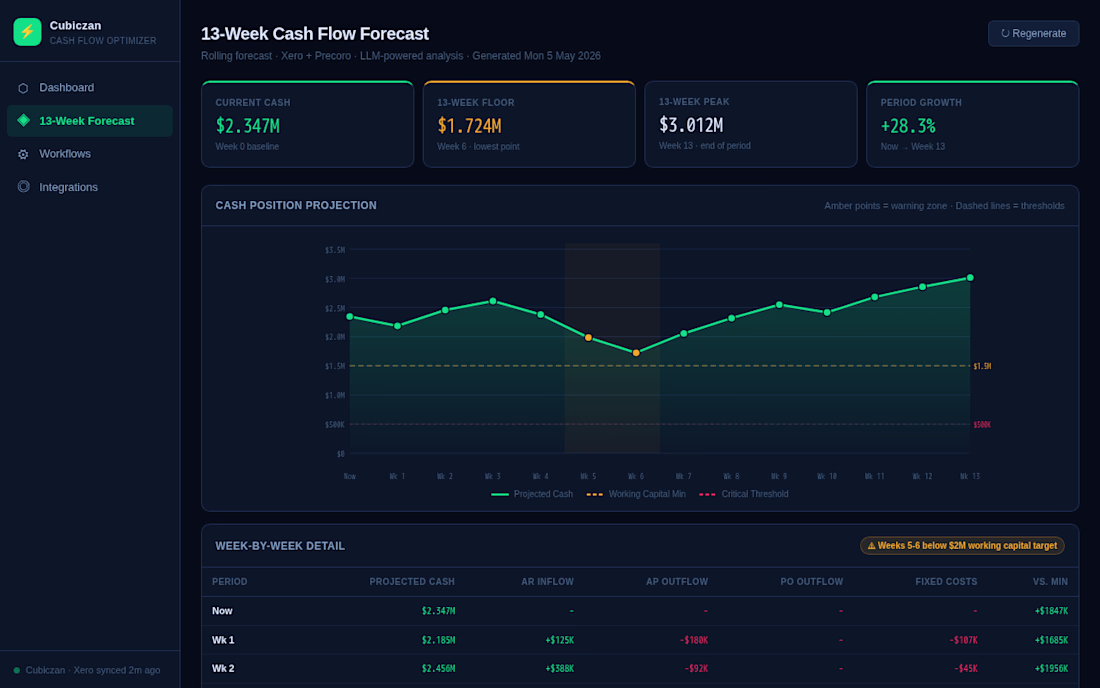Click the -$180K AP outflow cell

[x=694, y=640]
